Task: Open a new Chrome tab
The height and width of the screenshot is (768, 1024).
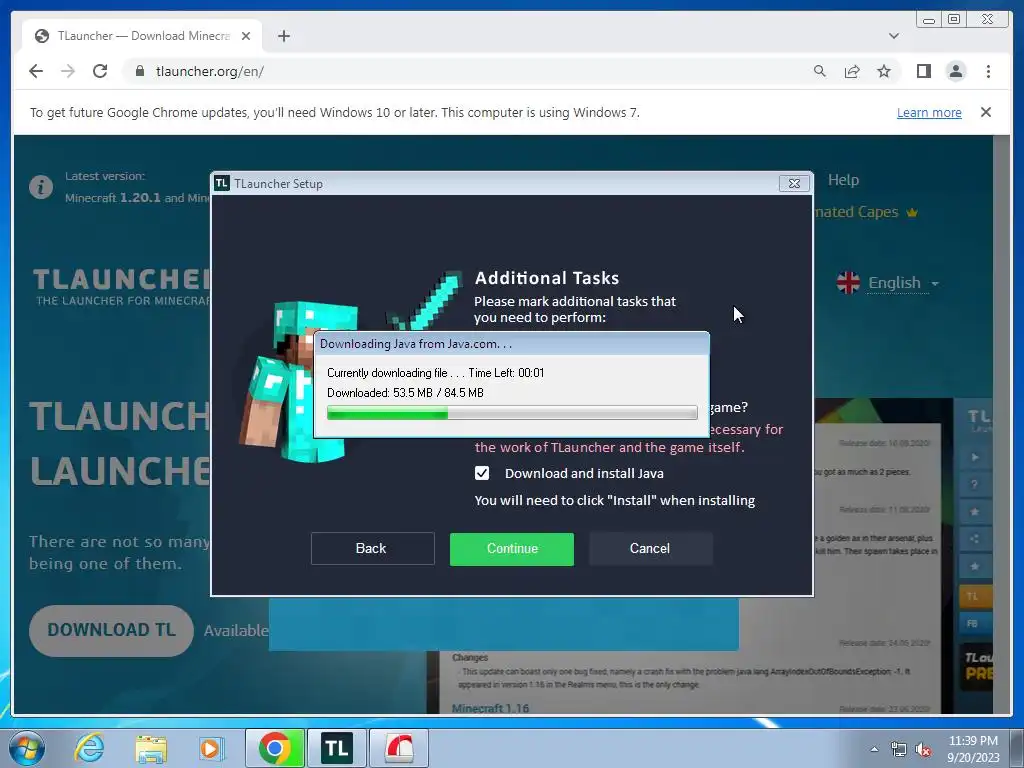Action: [x=283, y=36]
